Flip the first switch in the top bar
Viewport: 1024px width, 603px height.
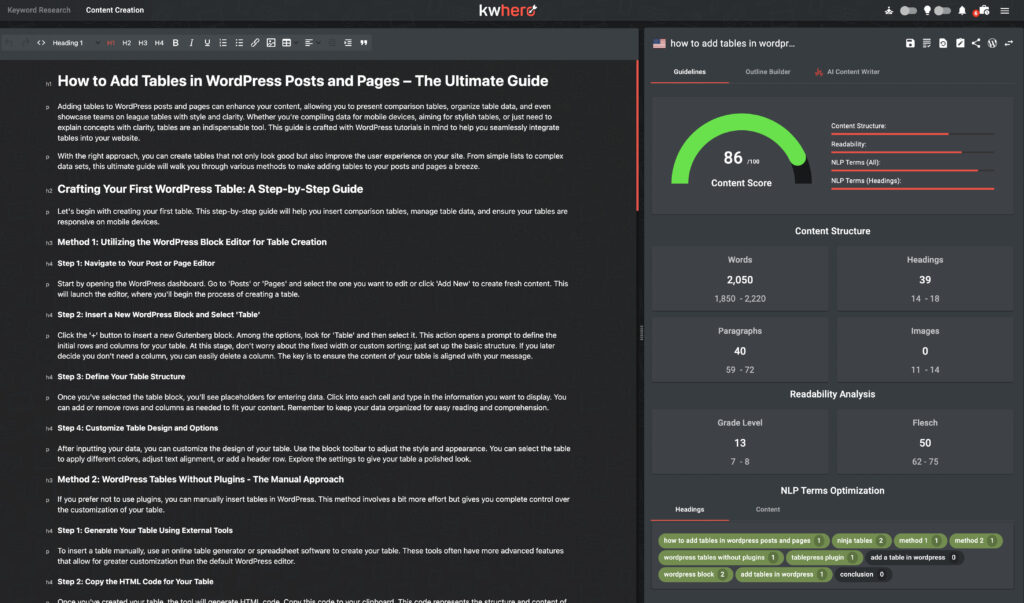(908, 11)
